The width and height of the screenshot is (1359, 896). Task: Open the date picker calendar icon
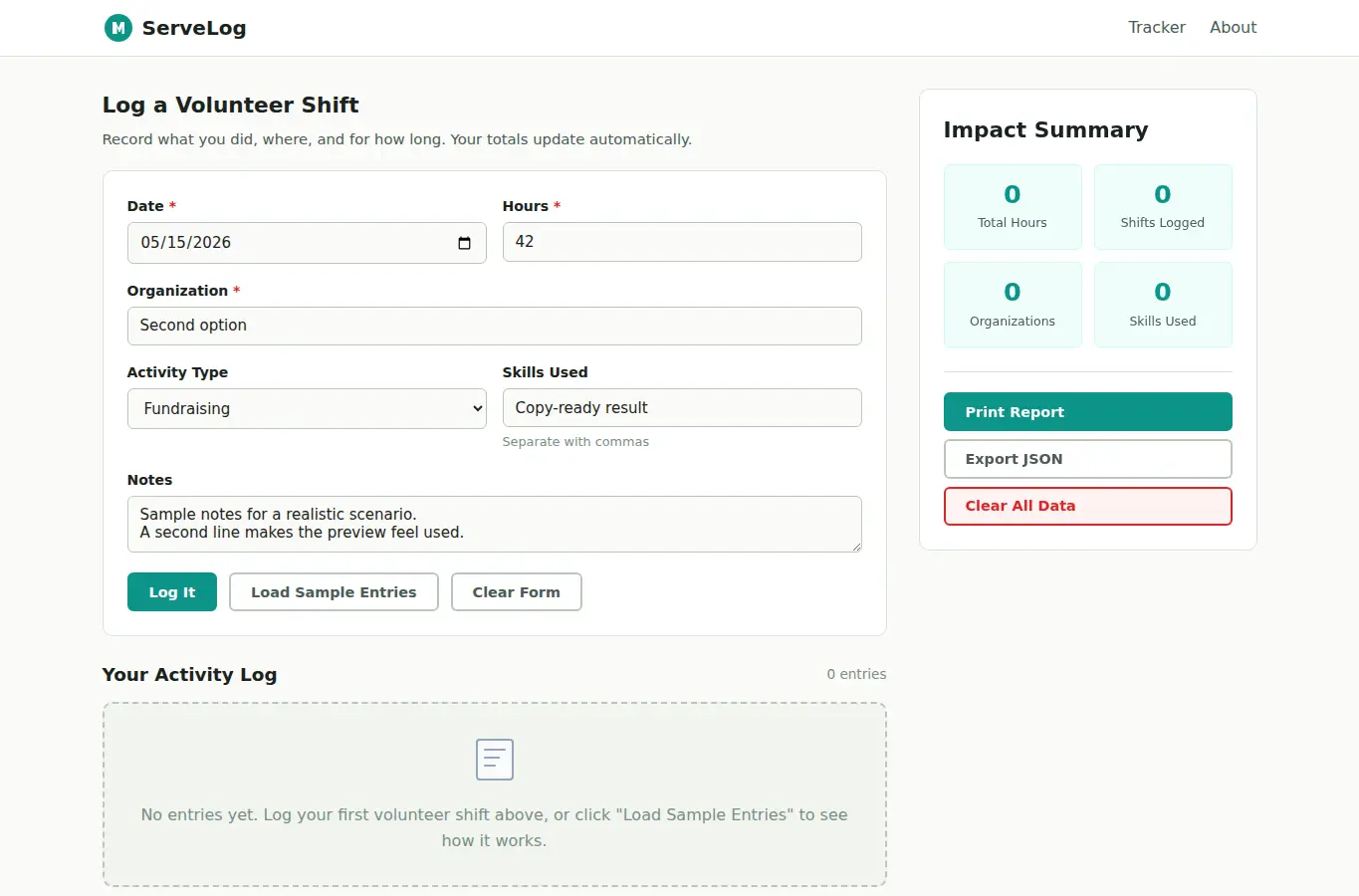[464, 243]
